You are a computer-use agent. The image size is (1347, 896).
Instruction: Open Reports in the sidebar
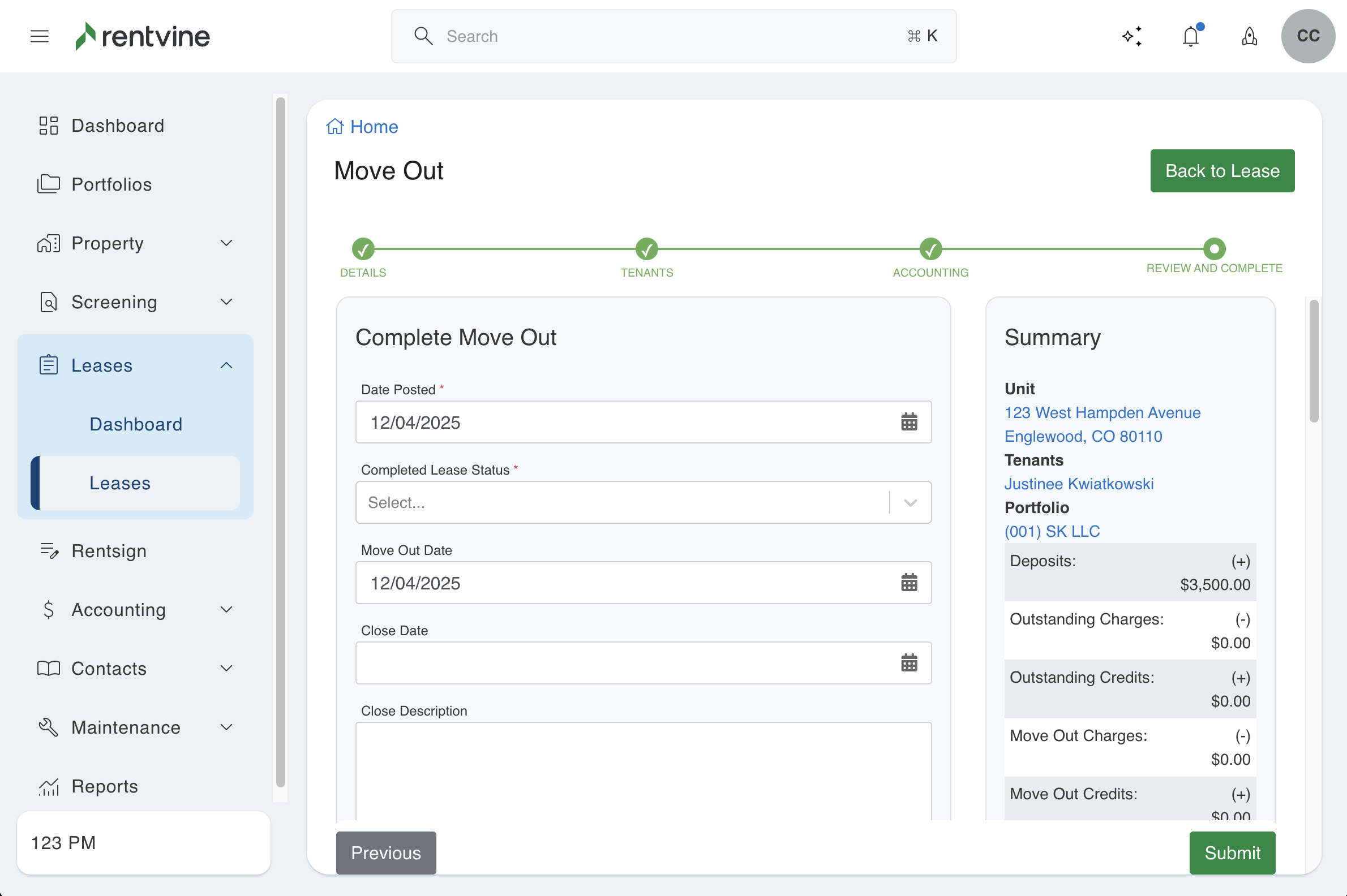coord(105,786)
